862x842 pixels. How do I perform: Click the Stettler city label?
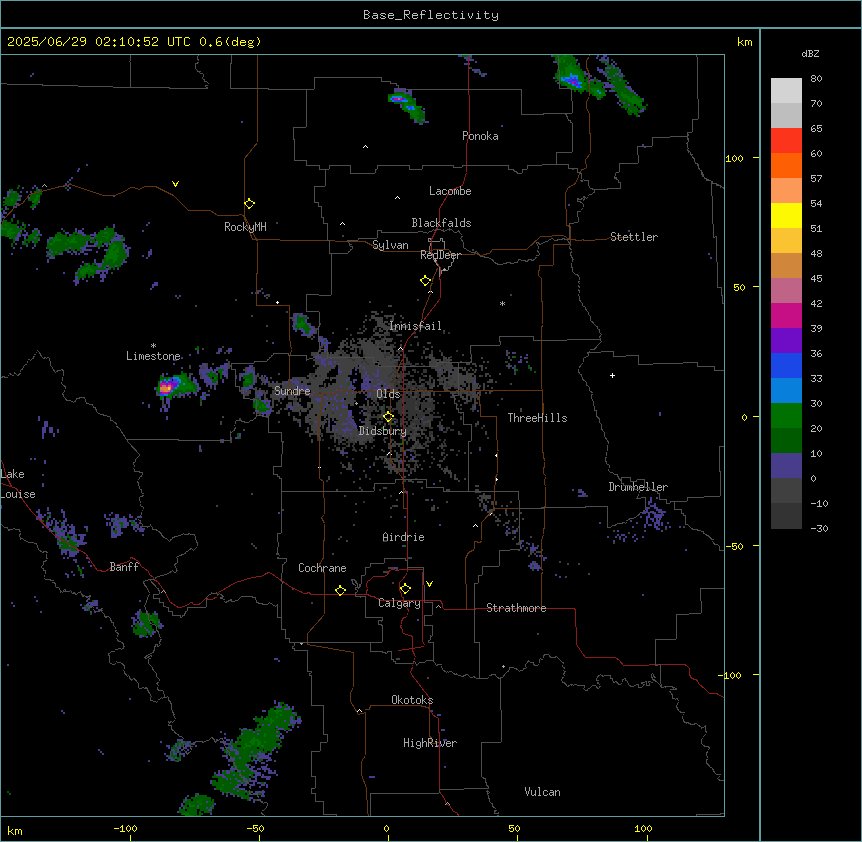click(634, 237)
